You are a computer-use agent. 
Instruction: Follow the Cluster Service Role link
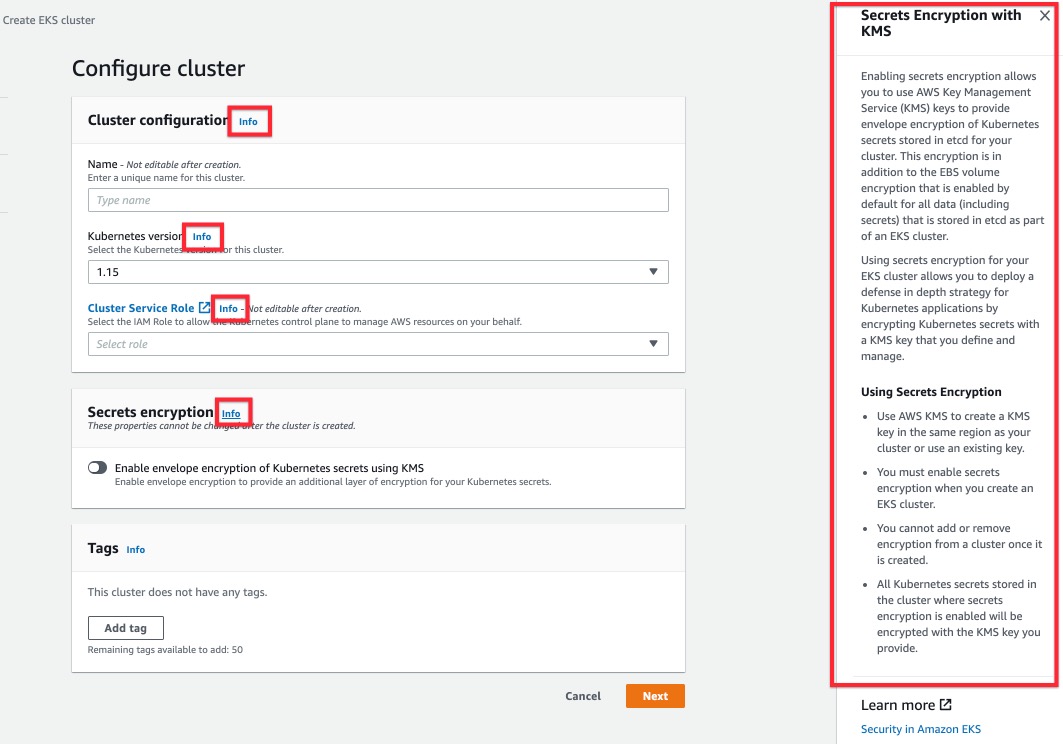141,308
